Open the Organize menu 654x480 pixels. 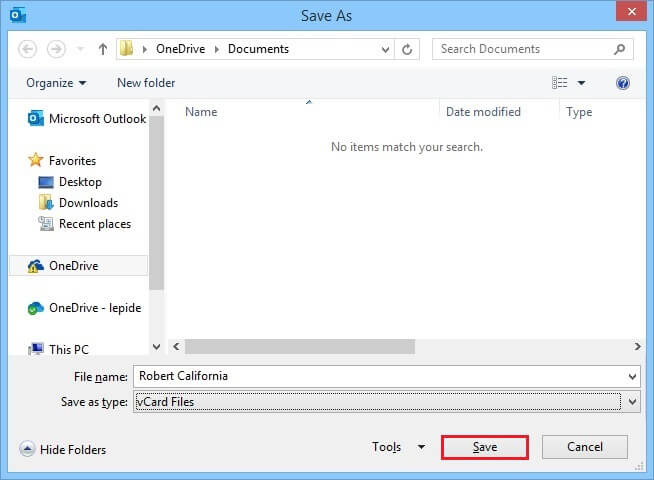[56, 83]
